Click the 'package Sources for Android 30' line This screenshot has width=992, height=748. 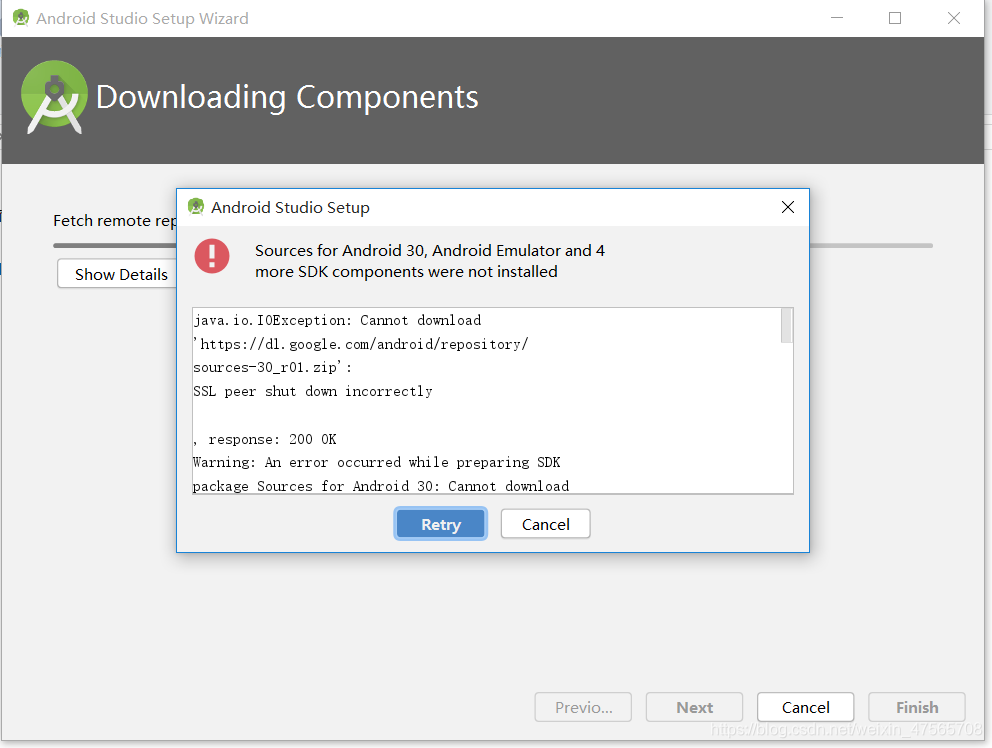[x=381, y=486]
